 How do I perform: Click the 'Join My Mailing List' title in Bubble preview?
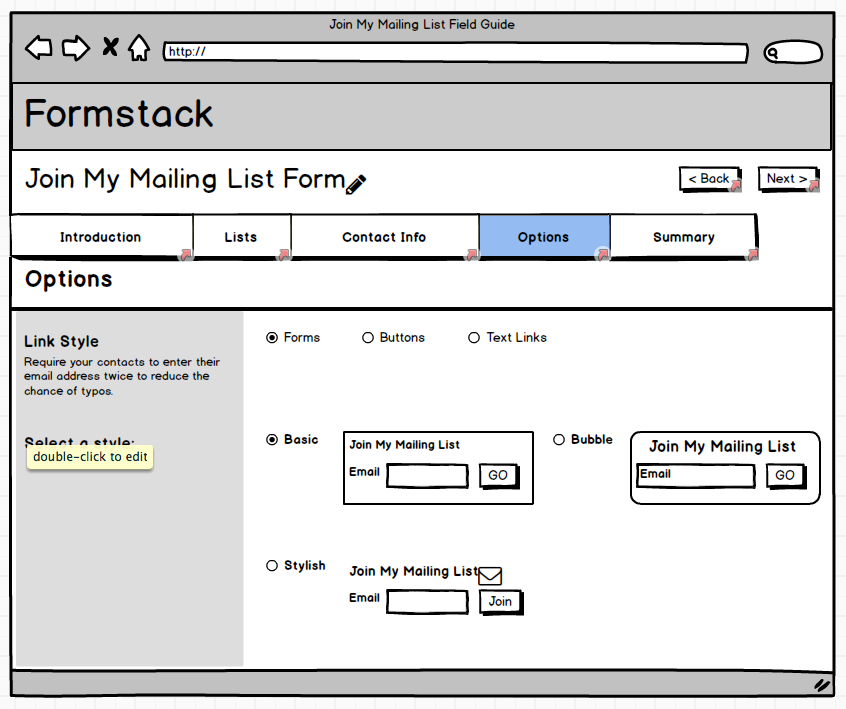(x=722, y=446)
